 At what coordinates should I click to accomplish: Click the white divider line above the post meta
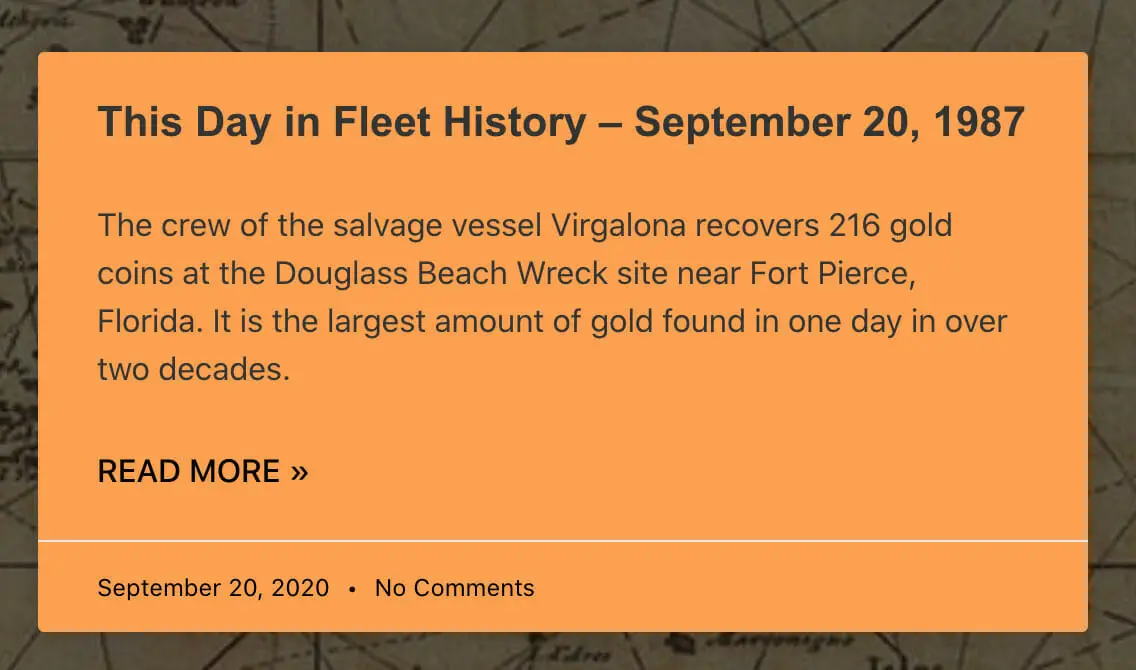tap(563, 540)
